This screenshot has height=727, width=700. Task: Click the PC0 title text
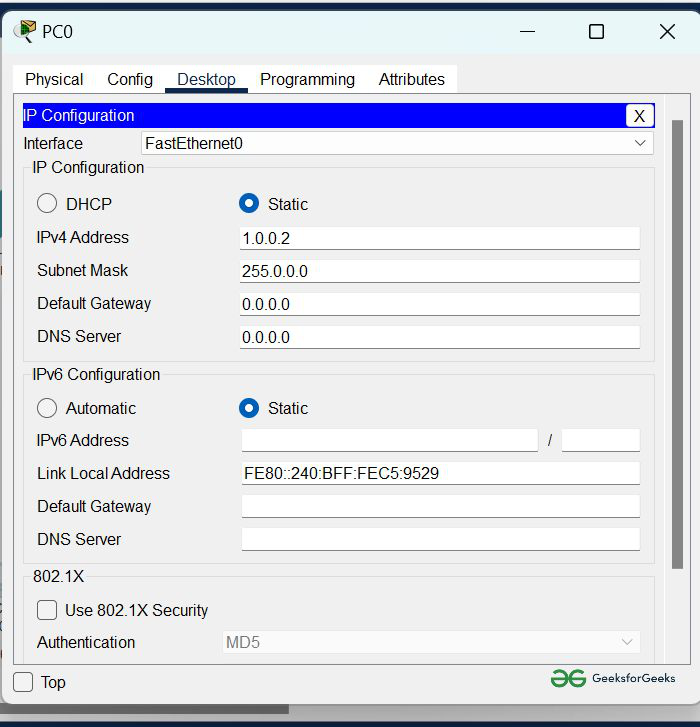click(x=57, y=32)
